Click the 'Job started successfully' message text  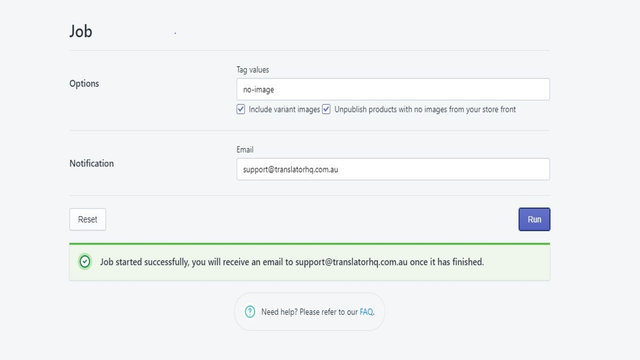[292, 262]
